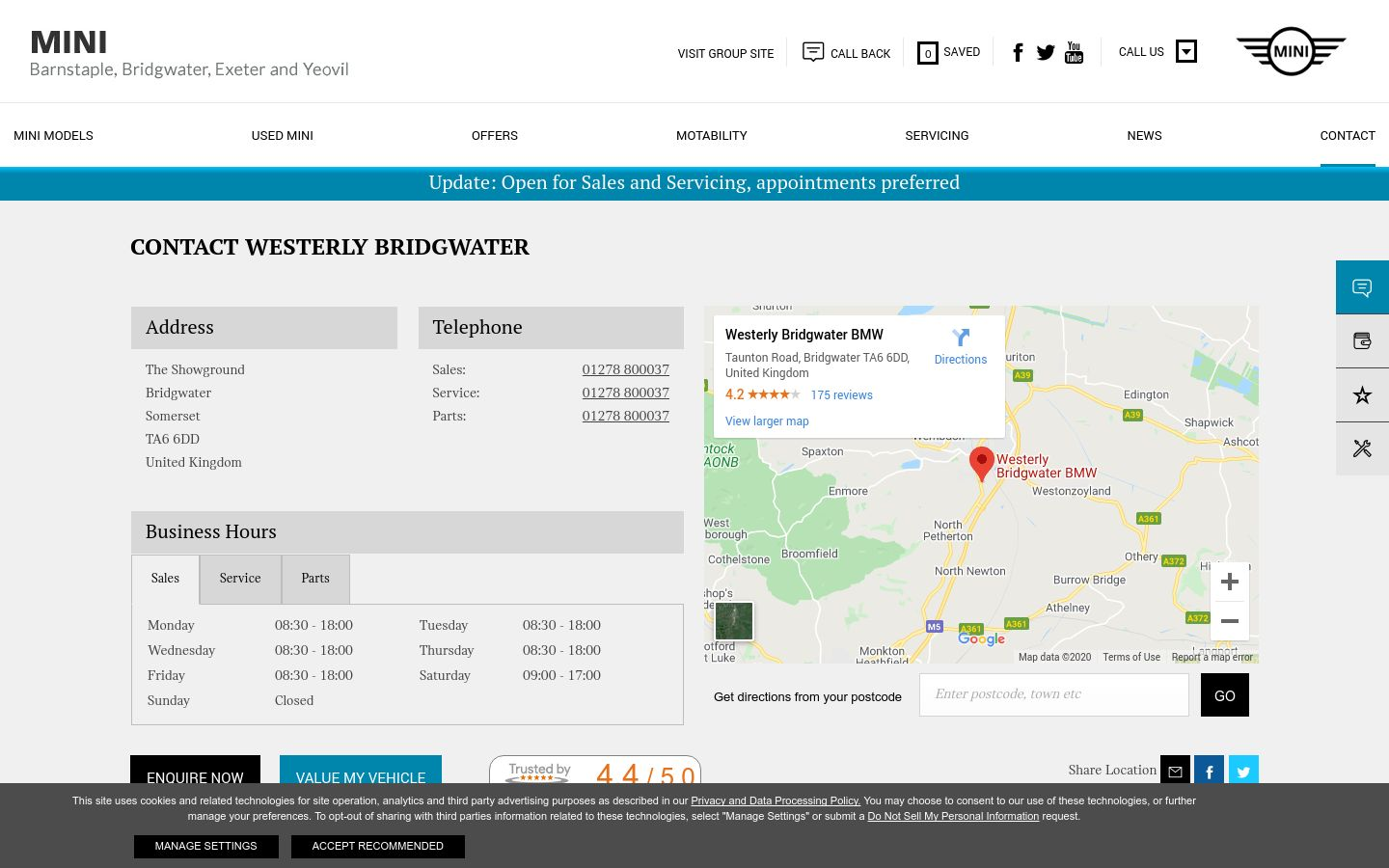Image resolution: width=1389 pixels, height=868 pixels.
Task: Open View larger map link
Action: tap(767, 421)
